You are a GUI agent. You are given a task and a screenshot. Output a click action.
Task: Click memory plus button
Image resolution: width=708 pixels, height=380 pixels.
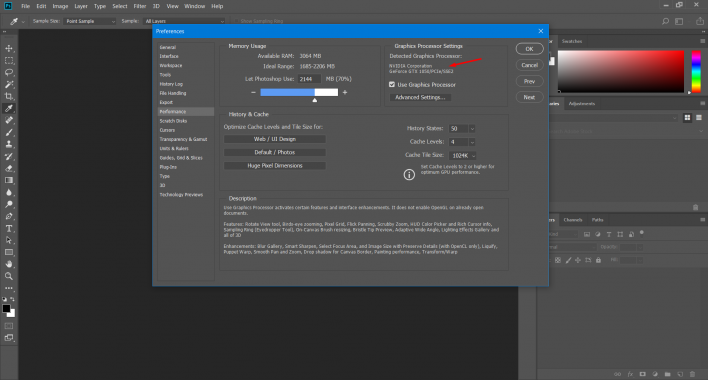click(345, 93)
